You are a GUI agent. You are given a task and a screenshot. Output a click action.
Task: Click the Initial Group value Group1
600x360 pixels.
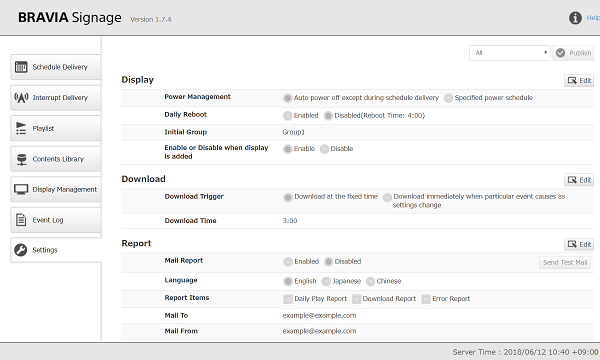[x=293, y=132]
